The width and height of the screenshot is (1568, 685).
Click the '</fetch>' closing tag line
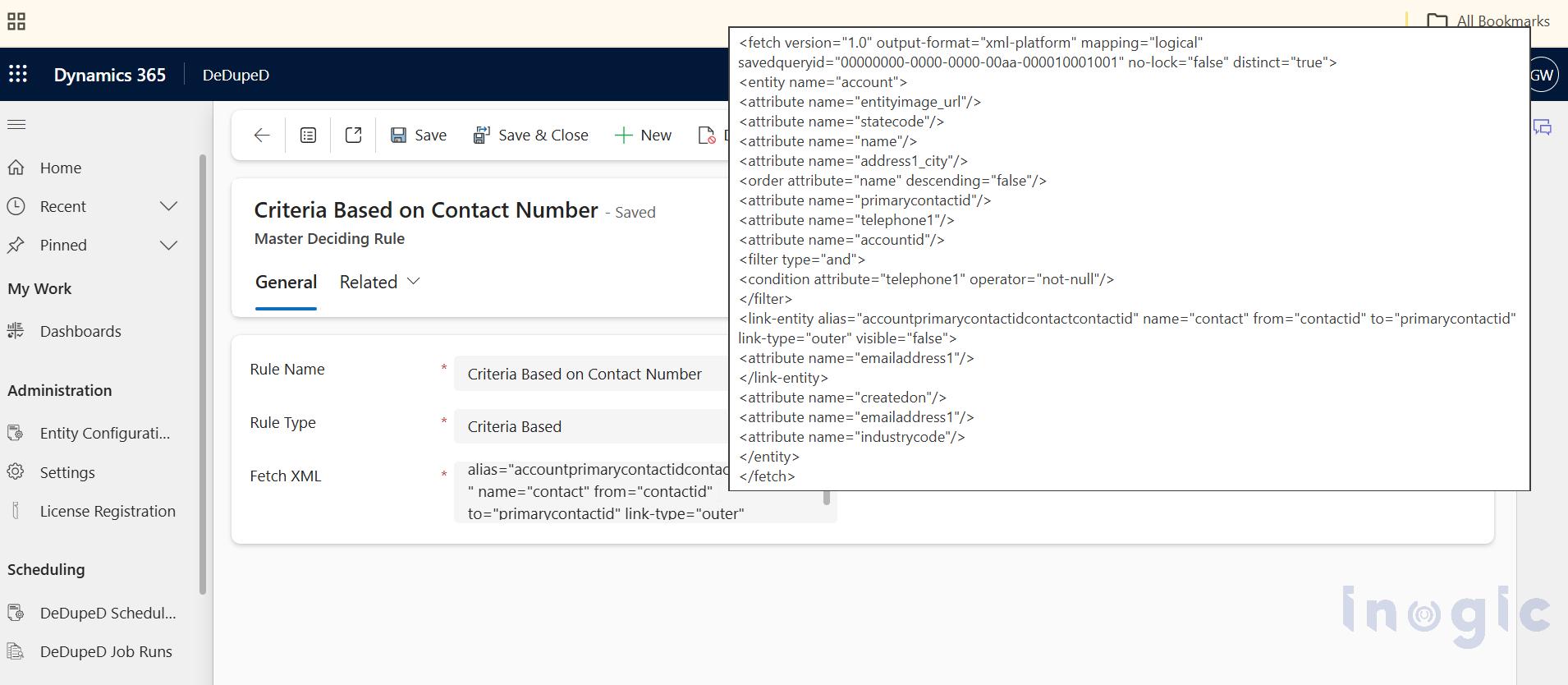point(767,476)
